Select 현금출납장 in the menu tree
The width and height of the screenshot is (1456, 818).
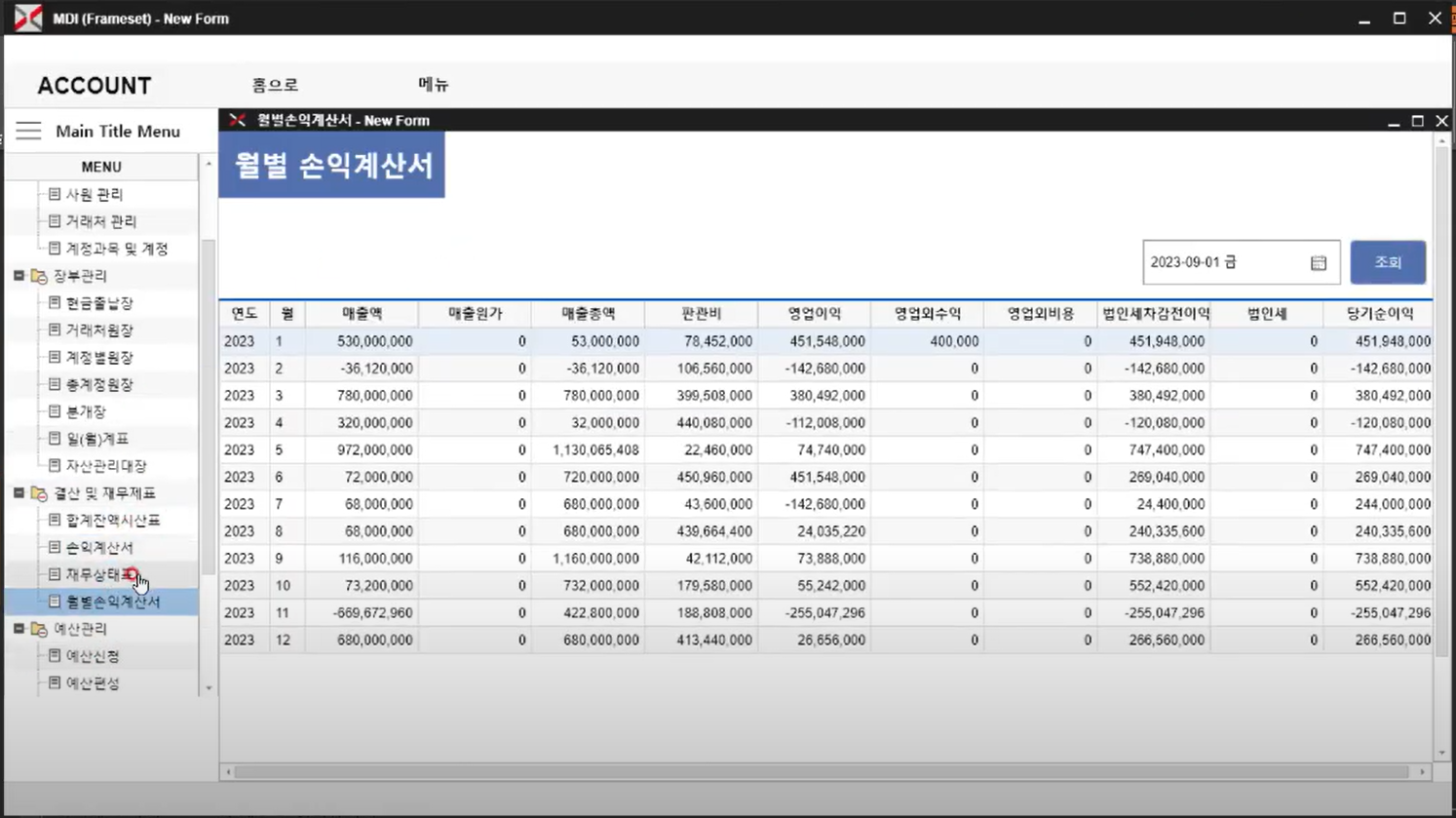tap(98, 303)
